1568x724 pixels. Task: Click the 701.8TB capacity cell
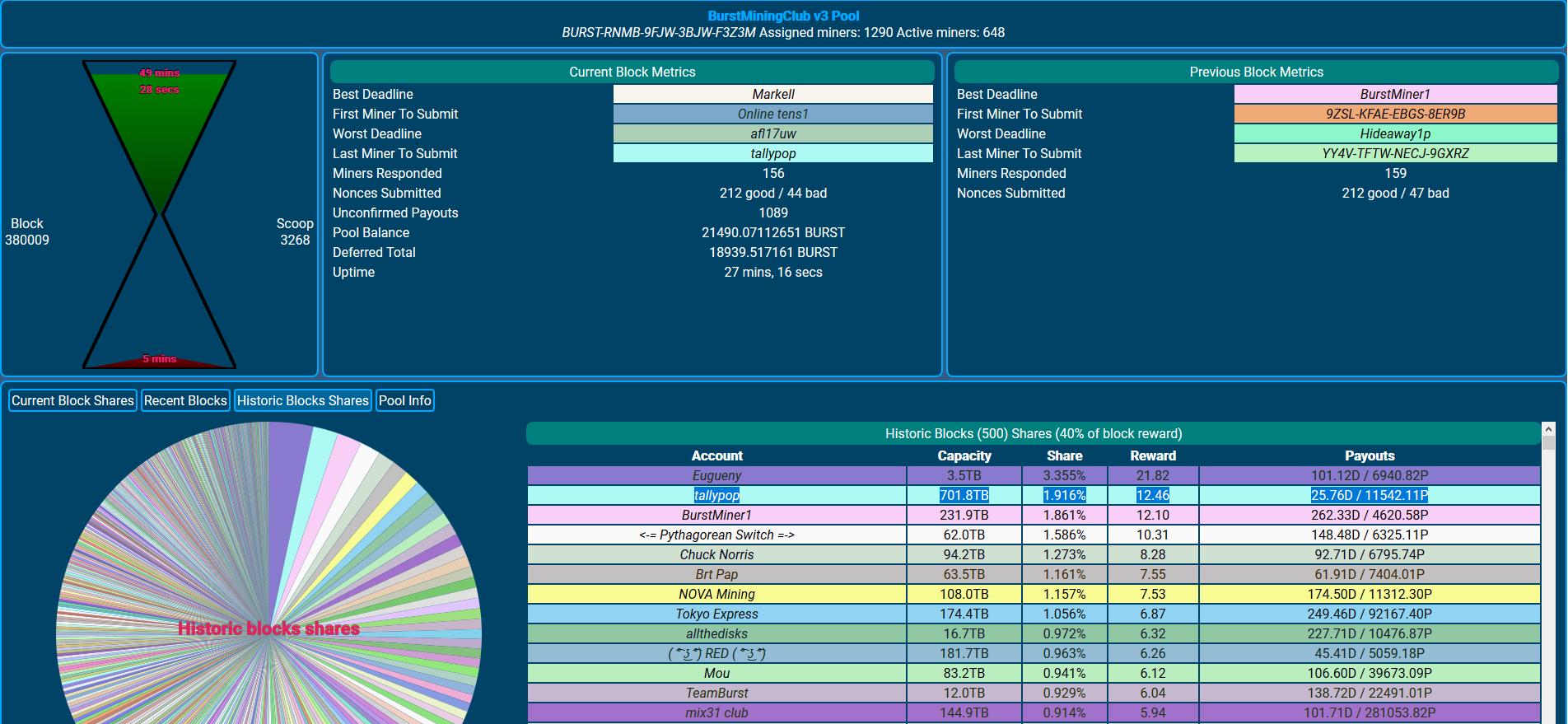(964, 495)
